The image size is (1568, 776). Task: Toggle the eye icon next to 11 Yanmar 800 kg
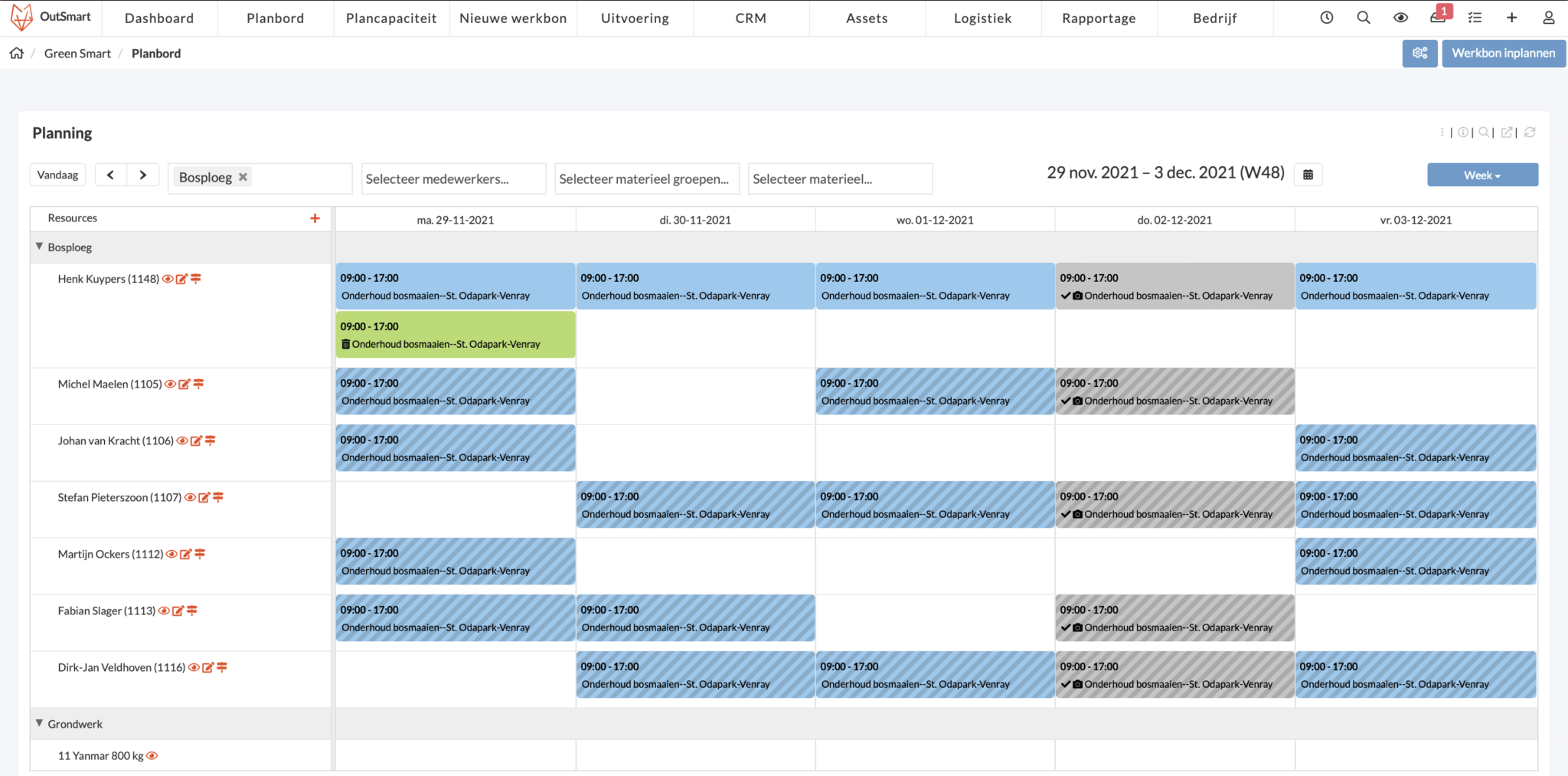coord(152,755)
